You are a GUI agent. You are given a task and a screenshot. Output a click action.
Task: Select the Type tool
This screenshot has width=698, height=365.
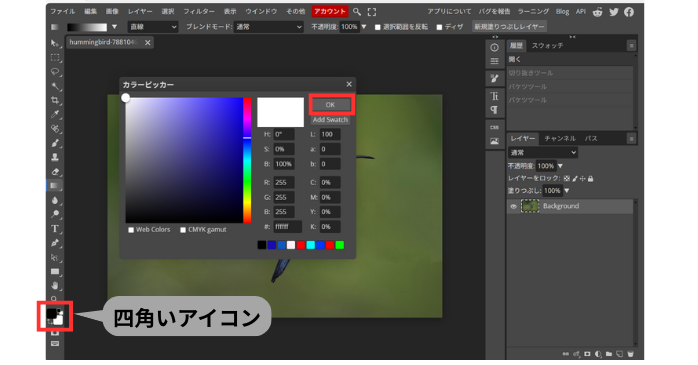tap(55, 229)
